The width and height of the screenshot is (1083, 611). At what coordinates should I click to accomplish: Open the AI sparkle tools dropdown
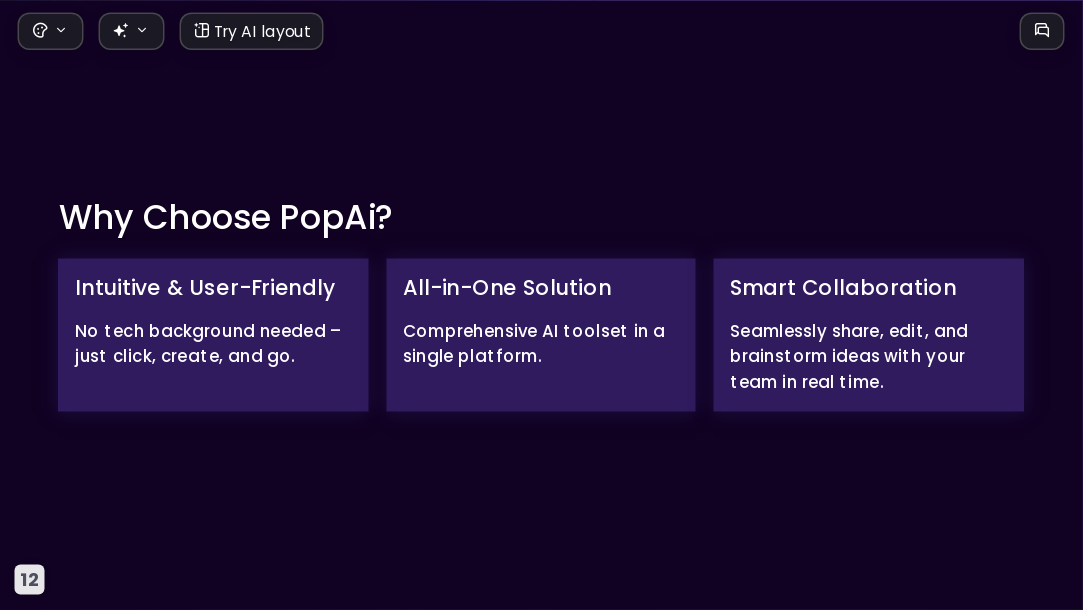coord(131,31)
